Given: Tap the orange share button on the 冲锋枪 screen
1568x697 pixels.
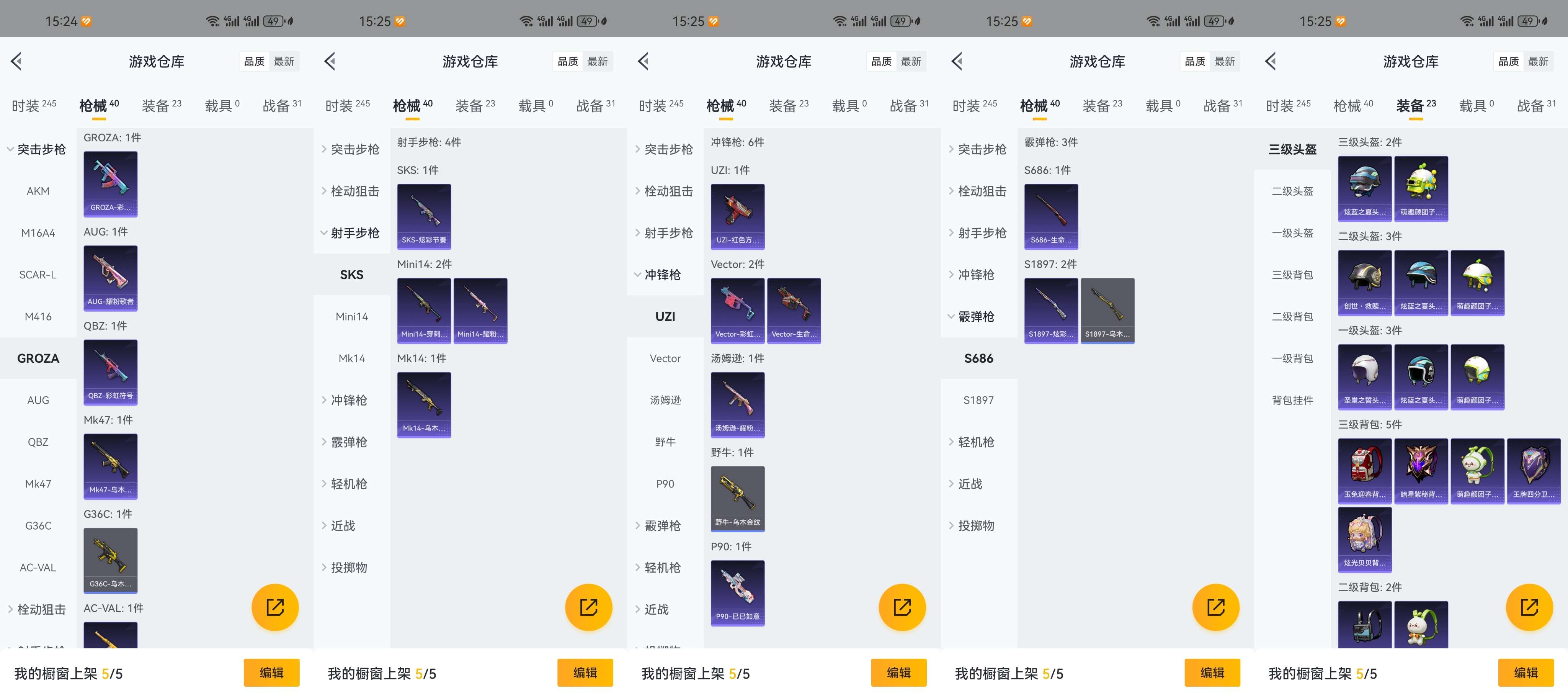Looking at the screenshot, I should coord(902,607).
